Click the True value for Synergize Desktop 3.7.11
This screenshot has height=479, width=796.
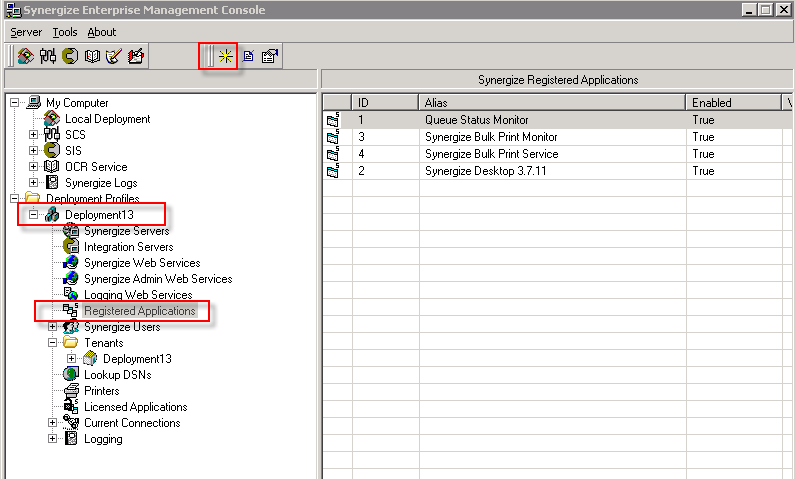[703, 171]
